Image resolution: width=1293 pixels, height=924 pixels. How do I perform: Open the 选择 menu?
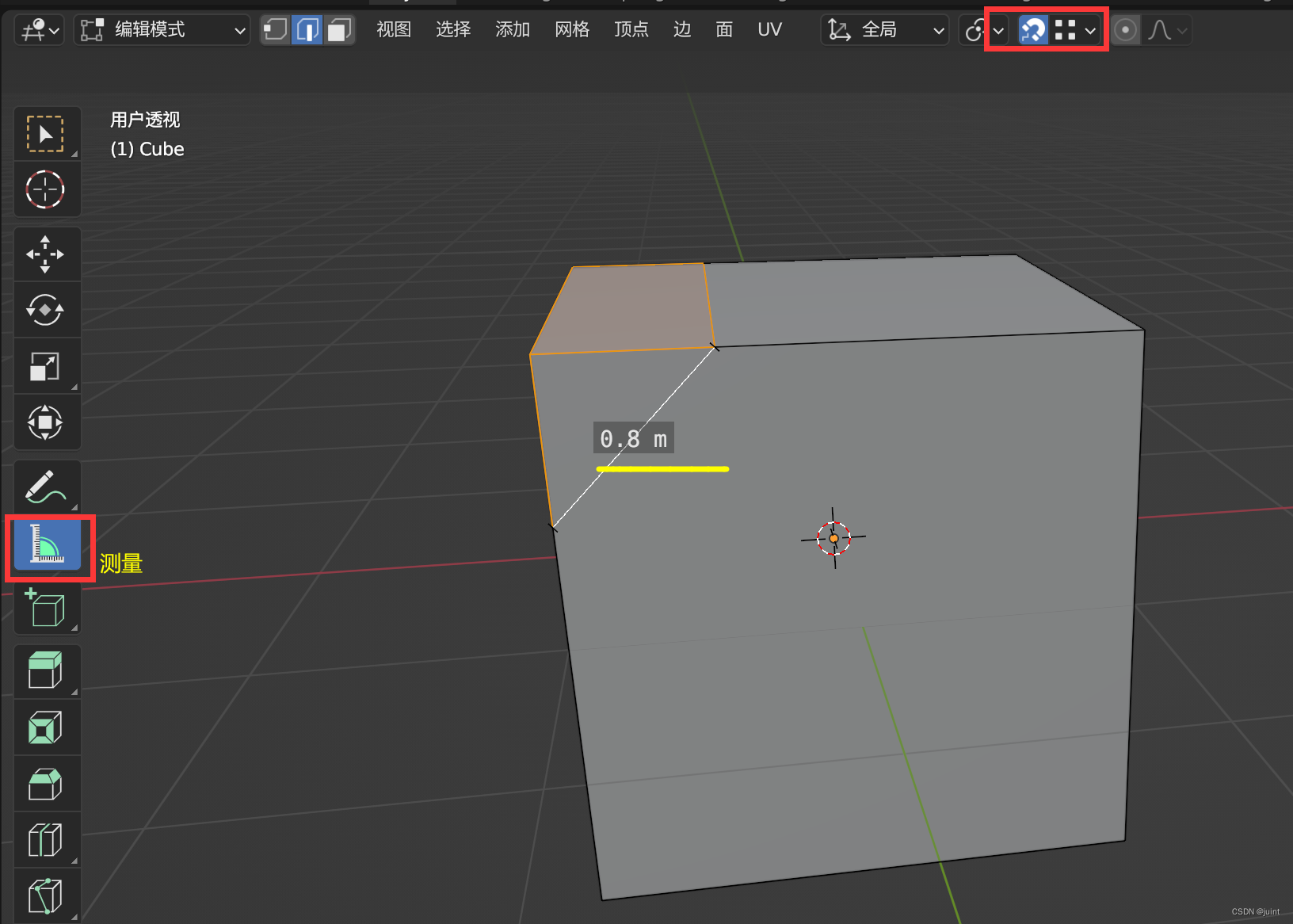(453, 30)
